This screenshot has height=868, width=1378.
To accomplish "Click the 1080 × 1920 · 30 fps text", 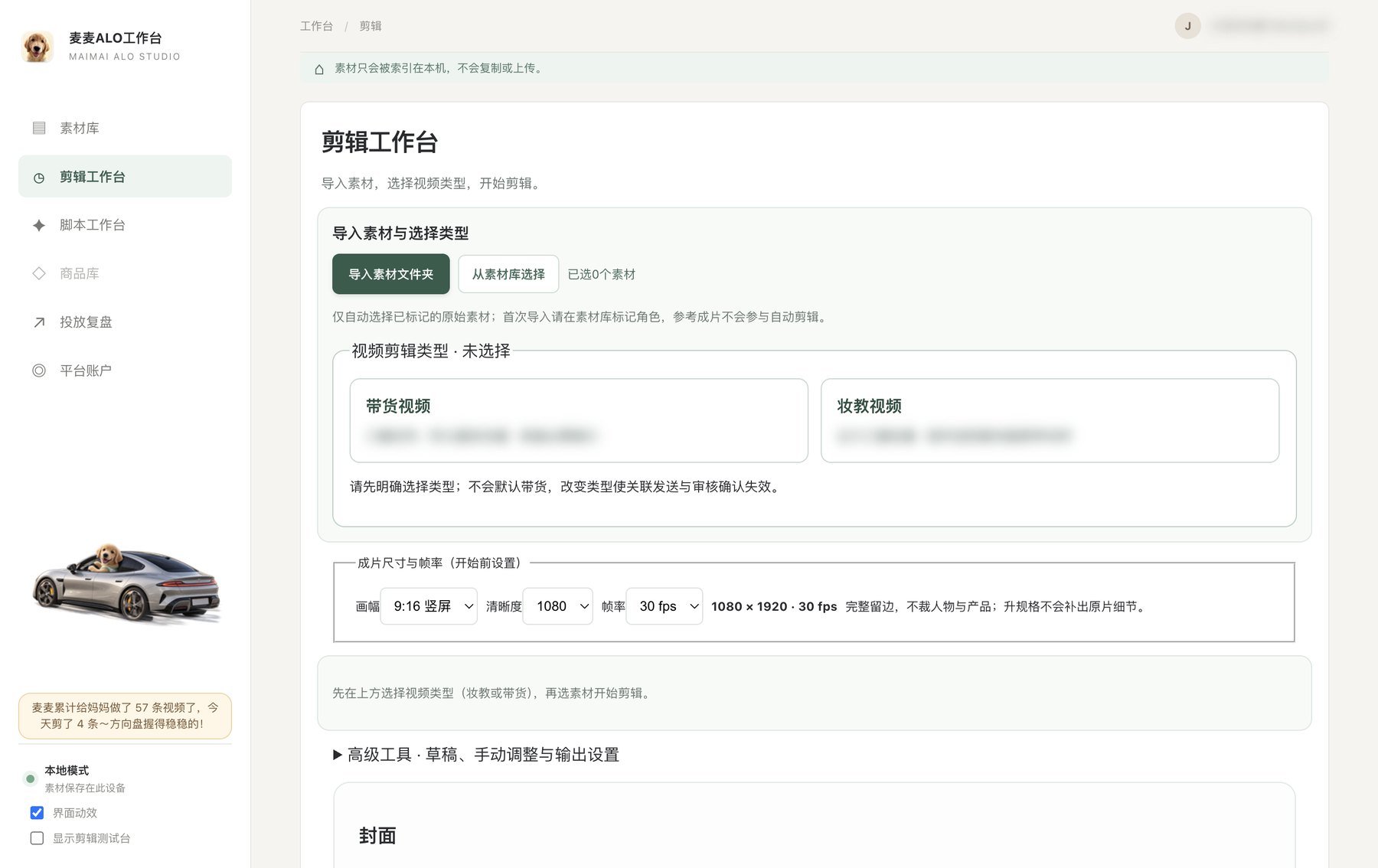I will pyautogui.click(x=774, y=606).
